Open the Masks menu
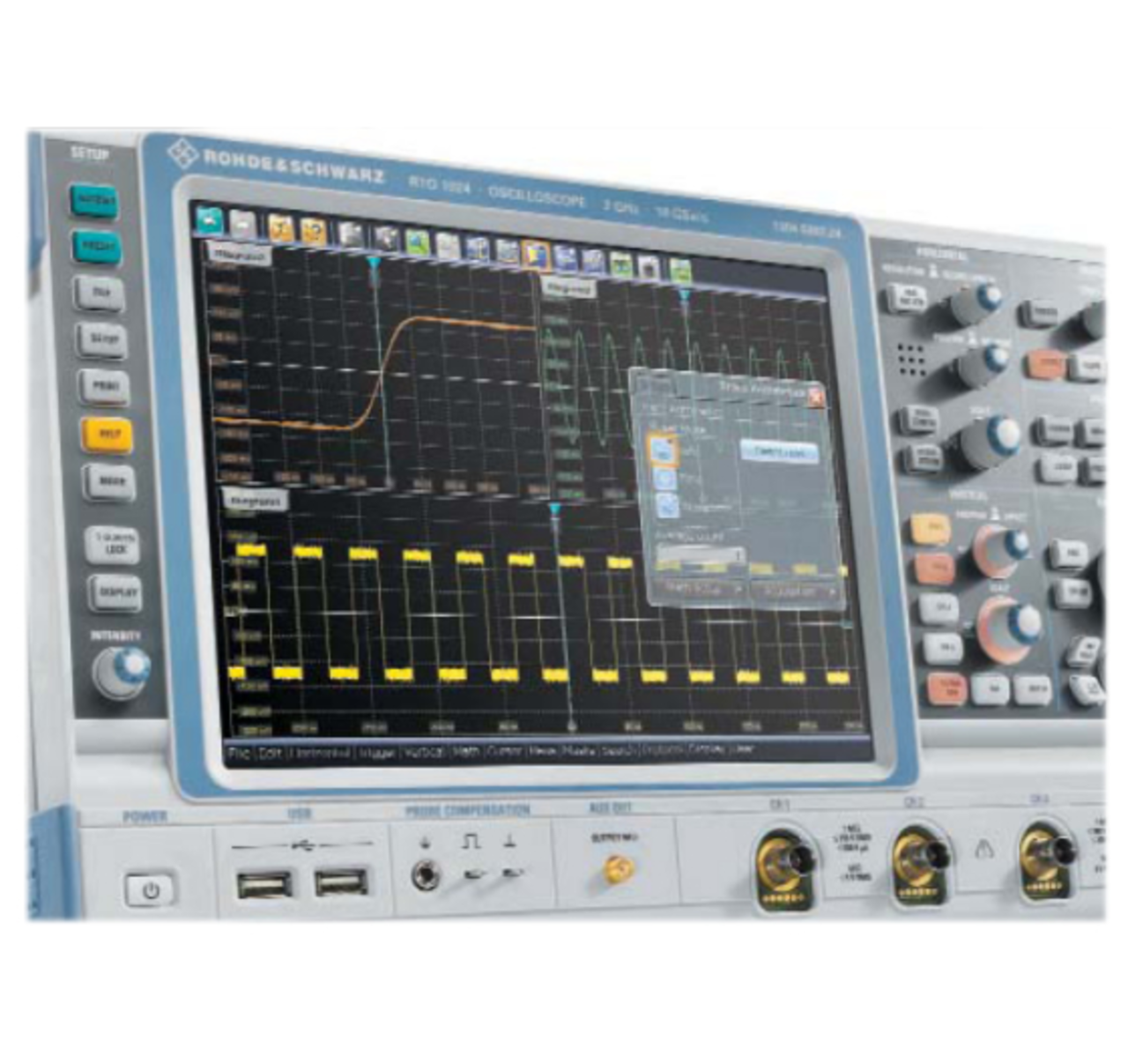 pos(579,751)
